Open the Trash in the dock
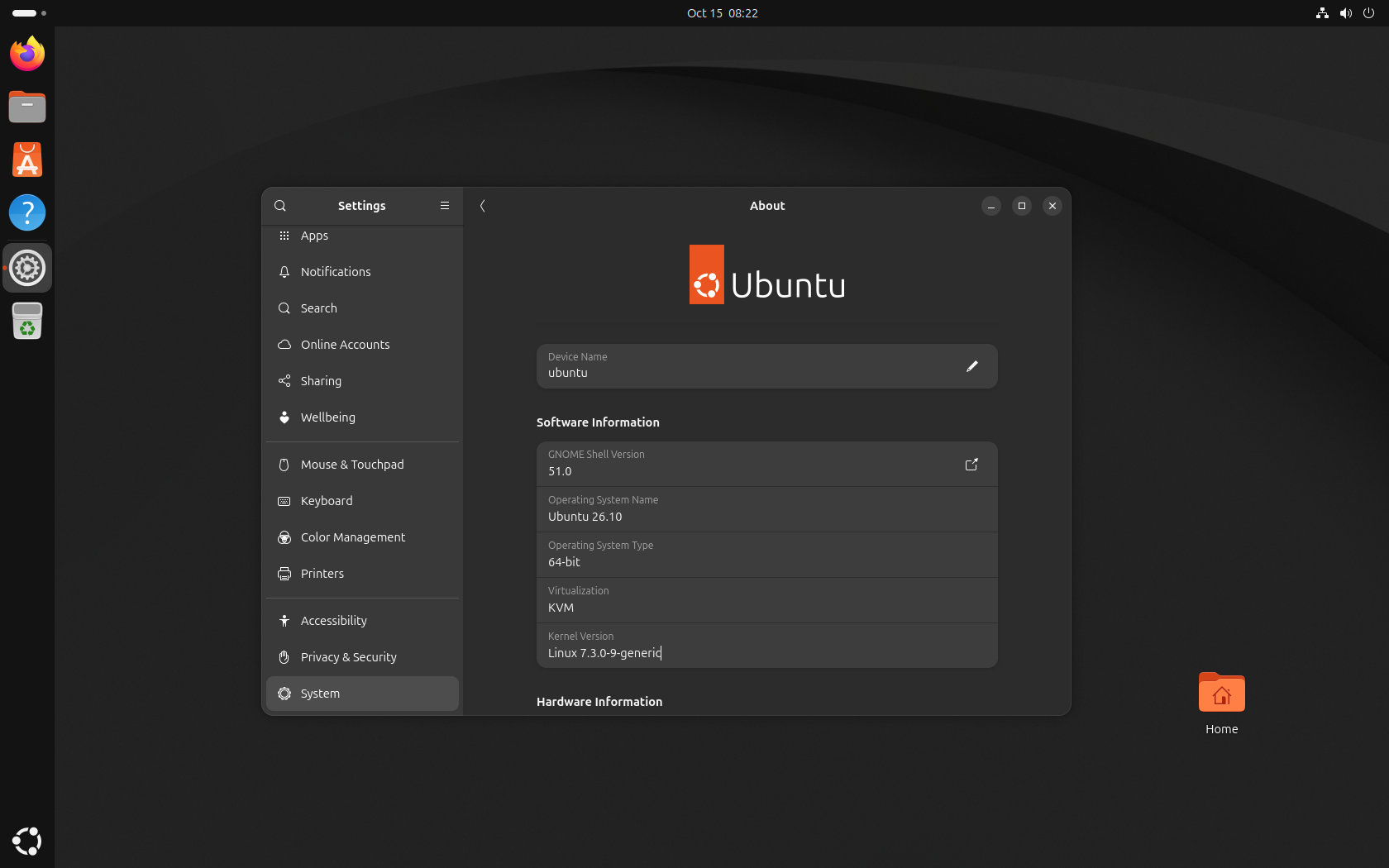 click(27, 321)
